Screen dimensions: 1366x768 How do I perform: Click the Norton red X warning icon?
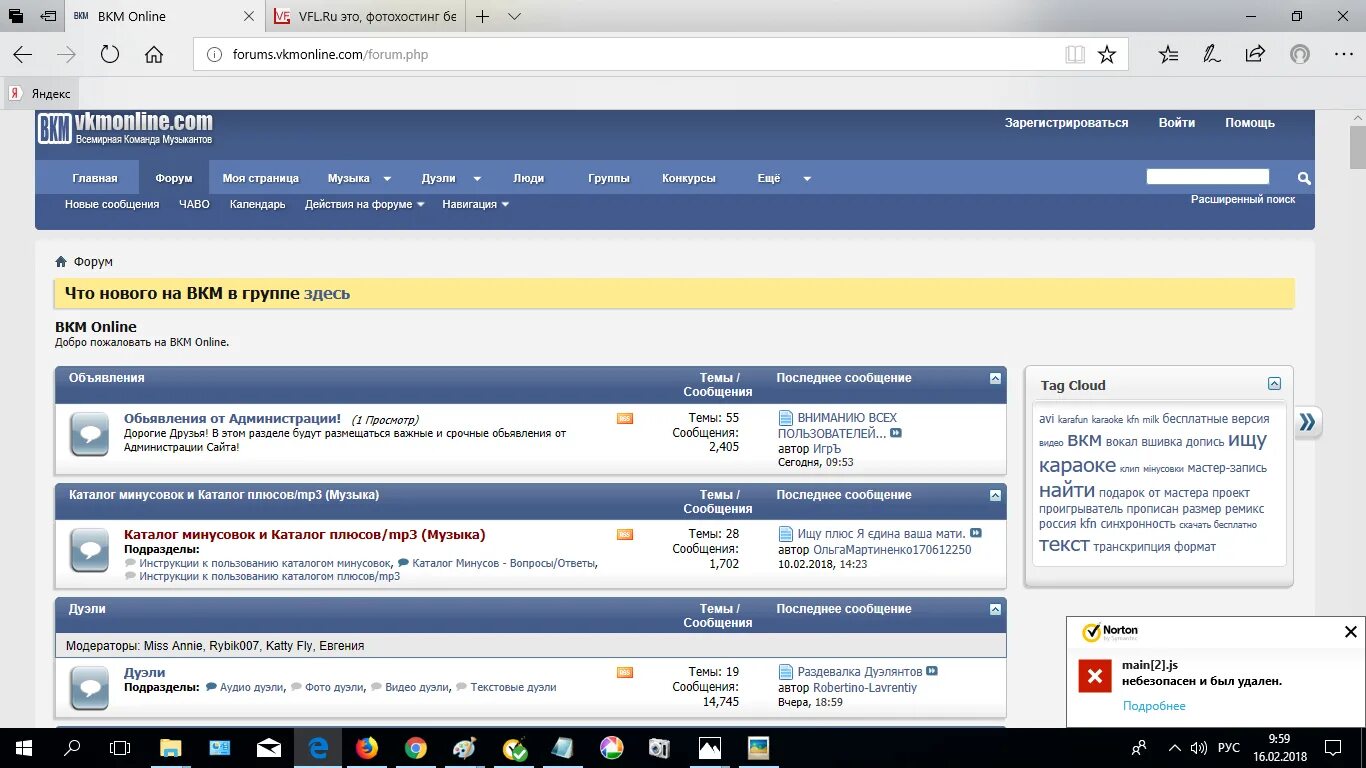click(1094, 676)
